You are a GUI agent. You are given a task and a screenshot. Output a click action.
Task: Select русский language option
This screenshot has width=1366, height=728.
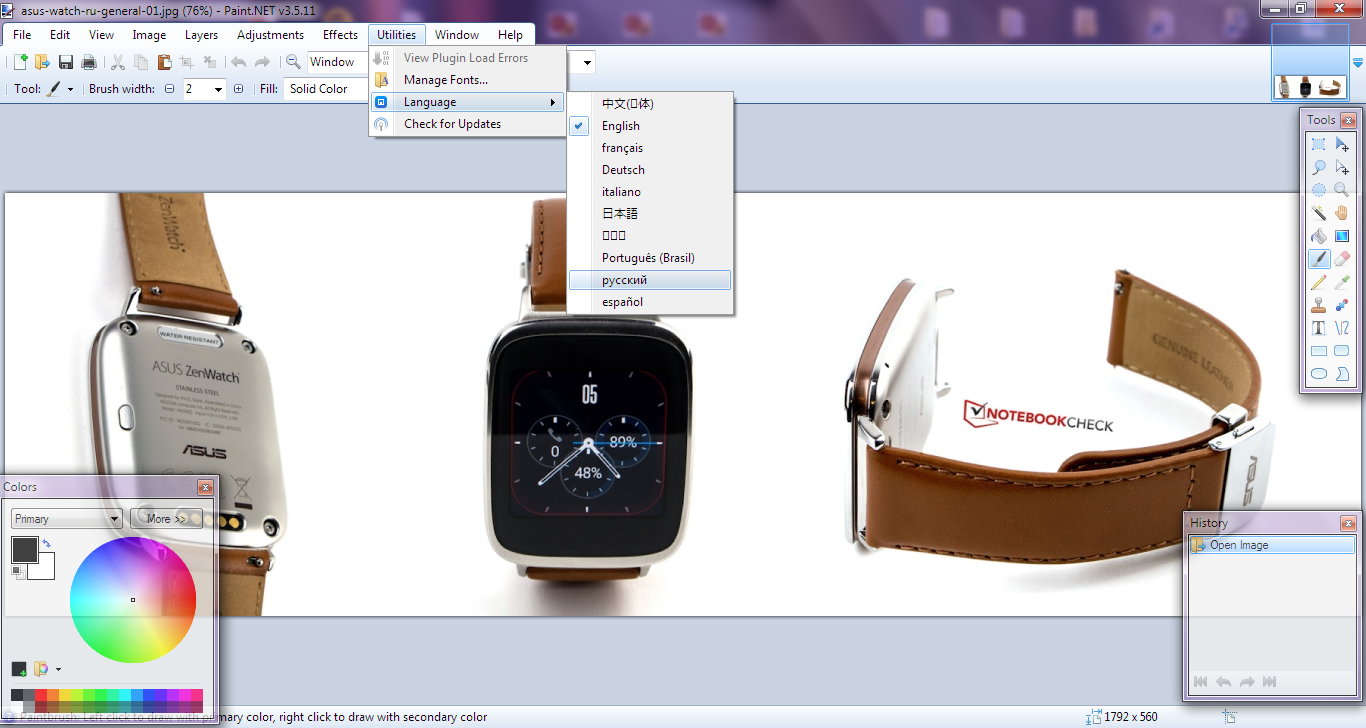[650, 280]
